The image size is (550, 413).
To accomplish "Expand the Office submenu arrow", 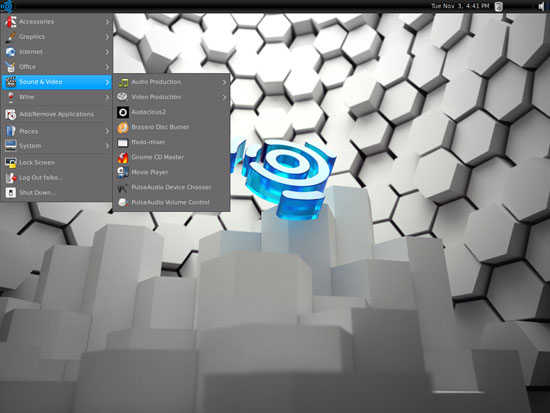I will tap(107, 67).
